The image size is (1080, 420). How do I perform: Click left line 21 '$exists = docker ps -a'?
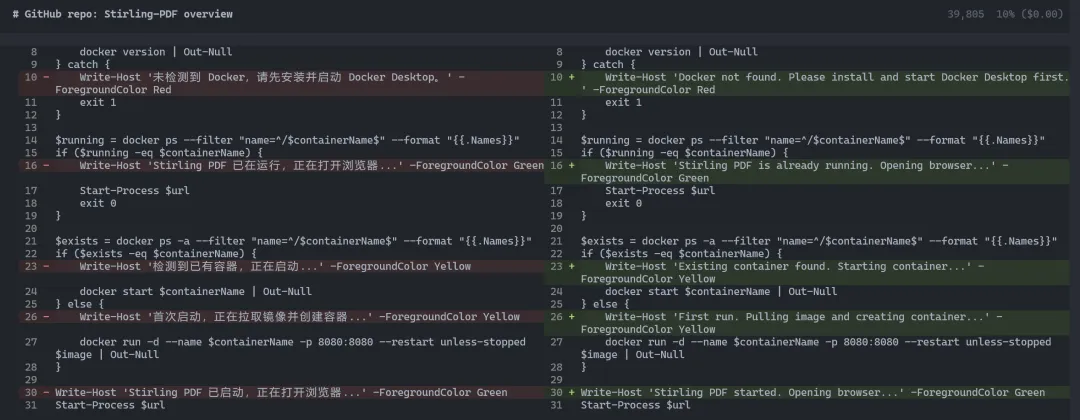coord(293,241)
